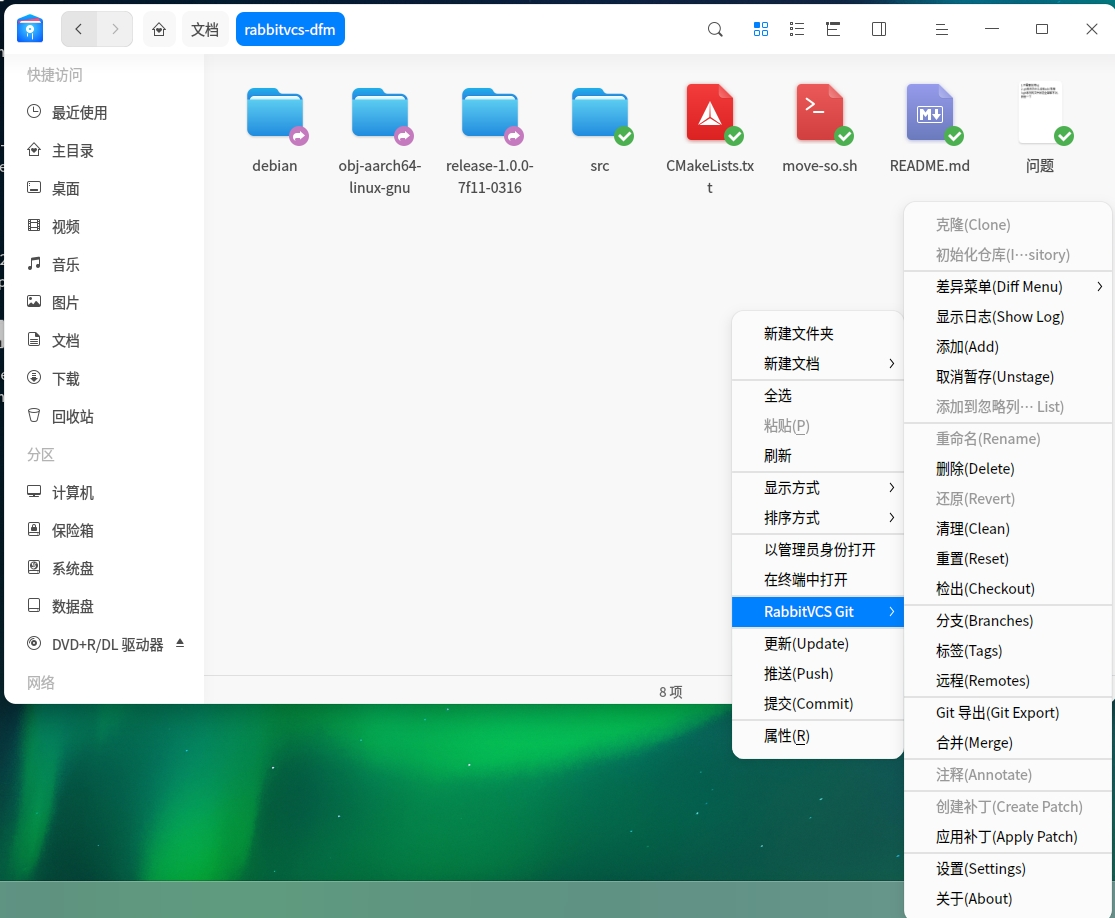Choose 取消暂存(Unstage)

[x=1008, y=376]
